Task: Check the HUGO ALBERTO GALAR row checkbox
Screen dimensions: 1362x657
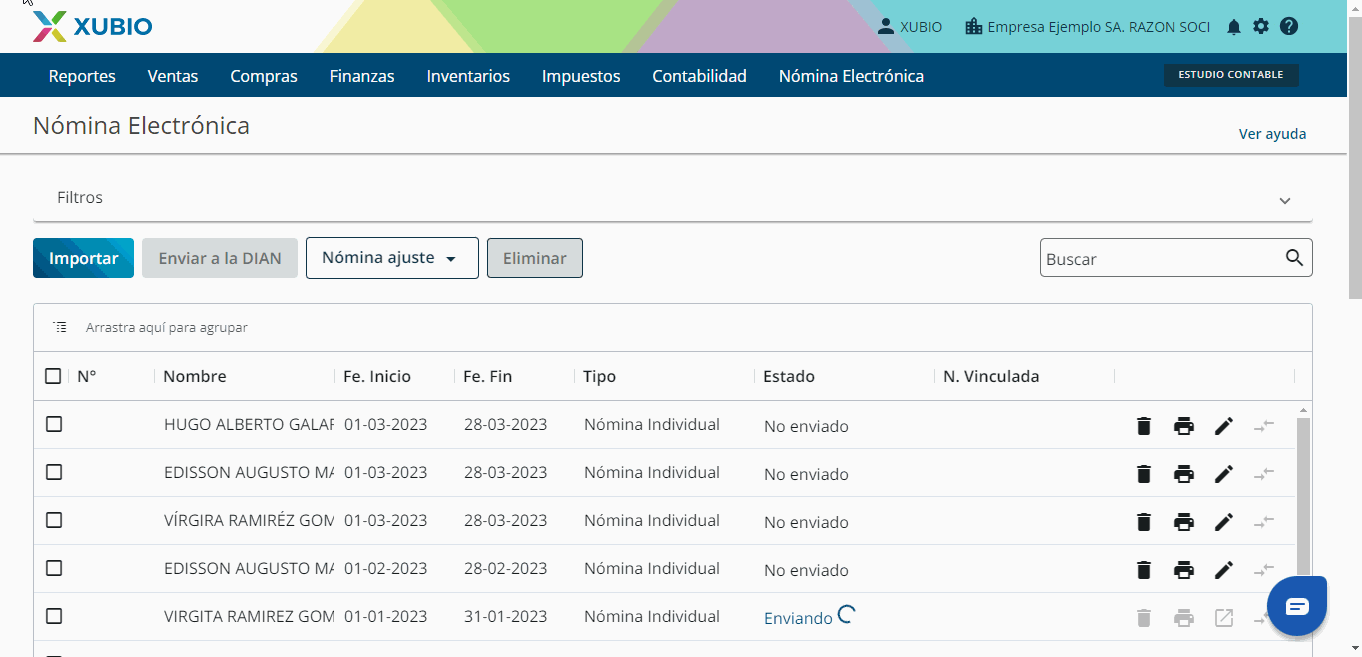Action: point(54,424)
